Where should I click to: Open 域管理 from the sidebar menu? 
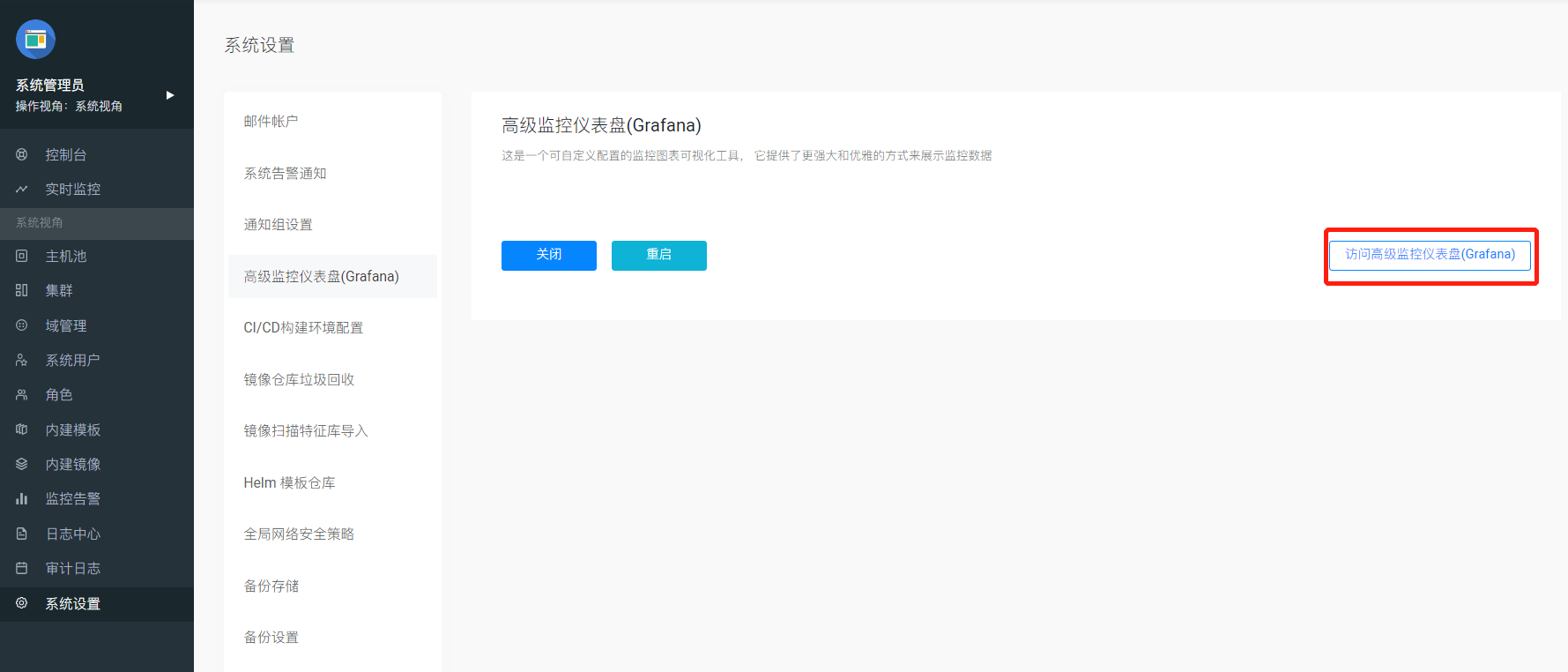pyautogui.click(x=66, y=326)
